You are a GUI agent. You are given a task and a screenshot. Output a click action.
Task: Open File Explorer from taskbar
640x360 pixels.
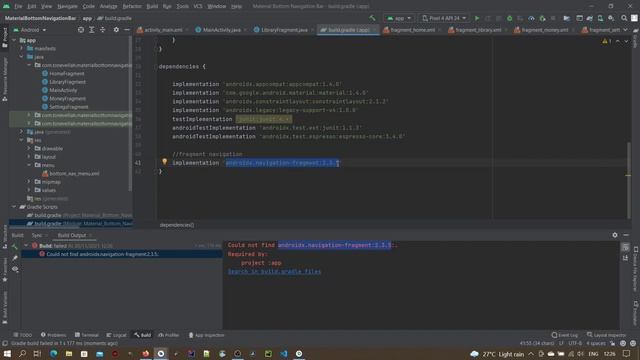point(69,353)
